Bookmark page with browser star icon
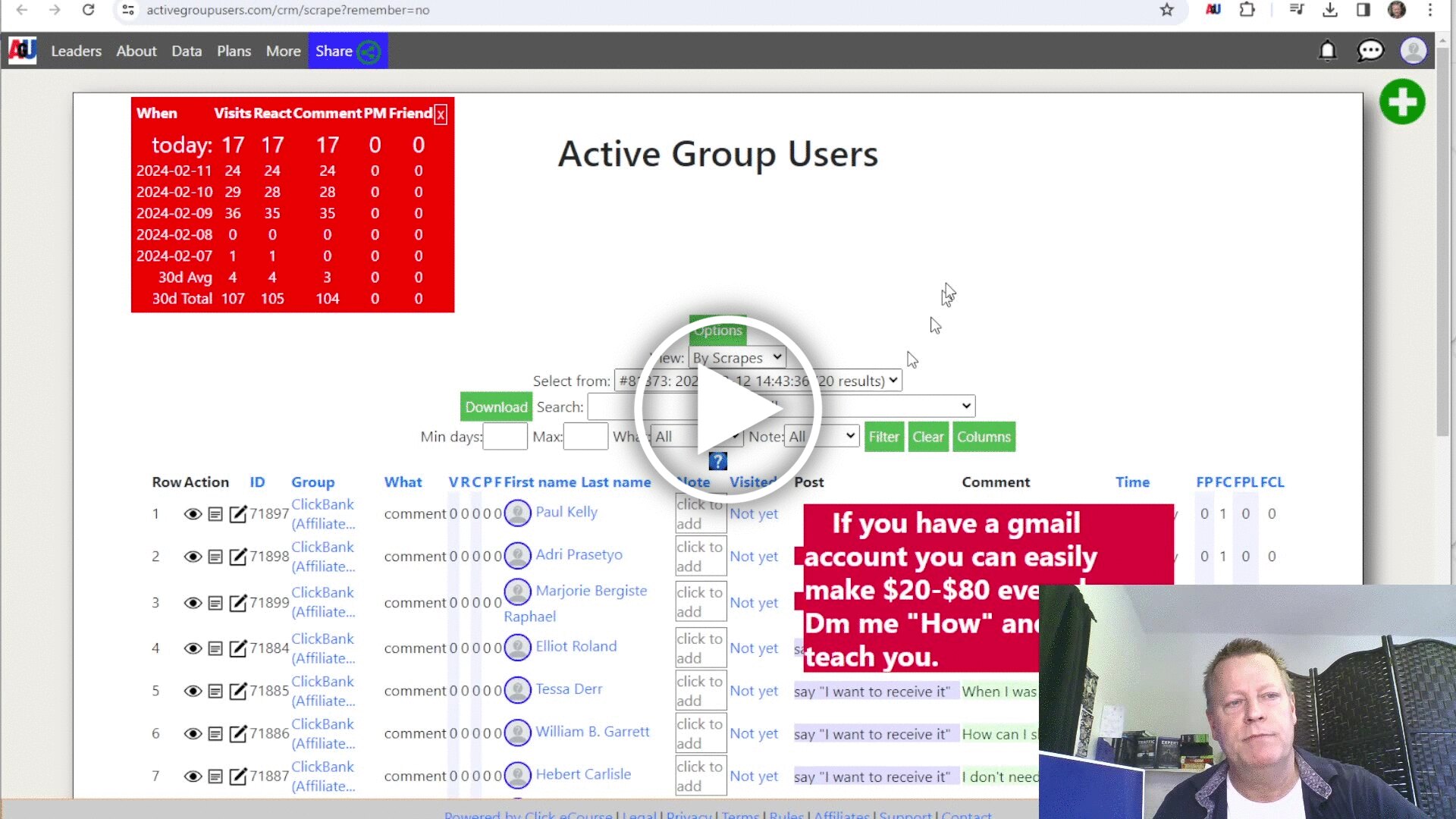The image size is (1456, 819). [x=1166, y=10]
